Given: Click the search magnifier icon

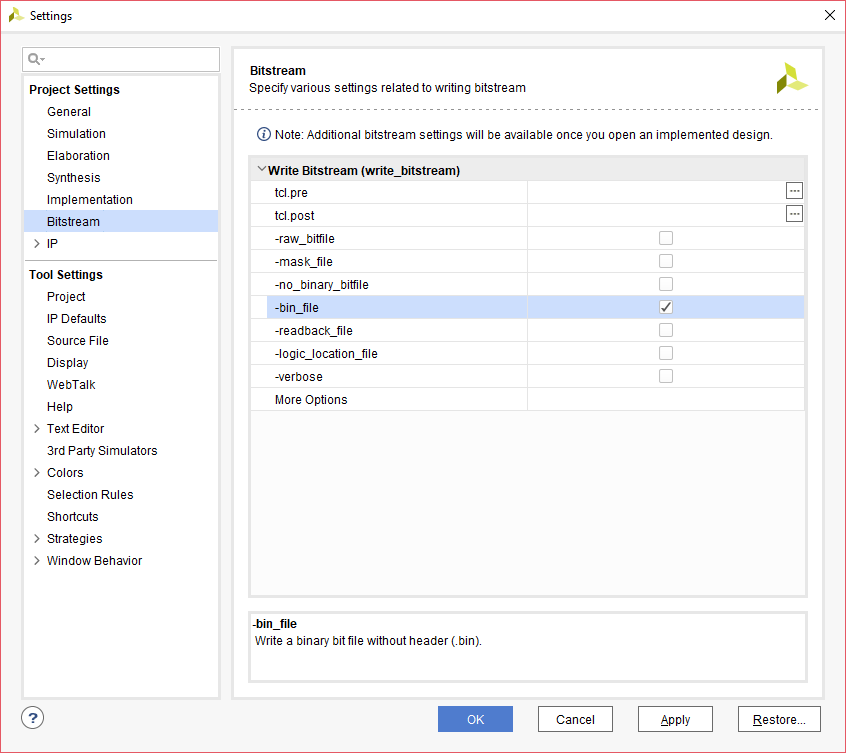Looking at the screenshot, I should (x=36, y=60).
